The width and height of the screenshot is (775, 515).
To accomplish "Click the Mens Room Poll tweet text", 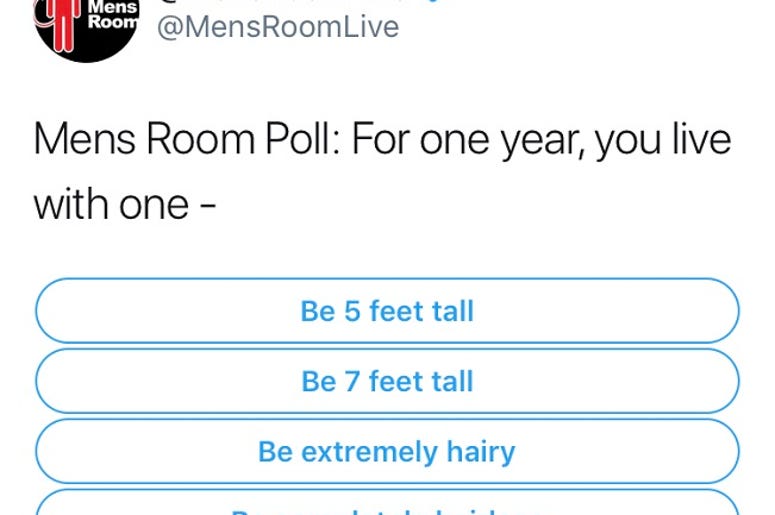I will [x=382, y=172].
